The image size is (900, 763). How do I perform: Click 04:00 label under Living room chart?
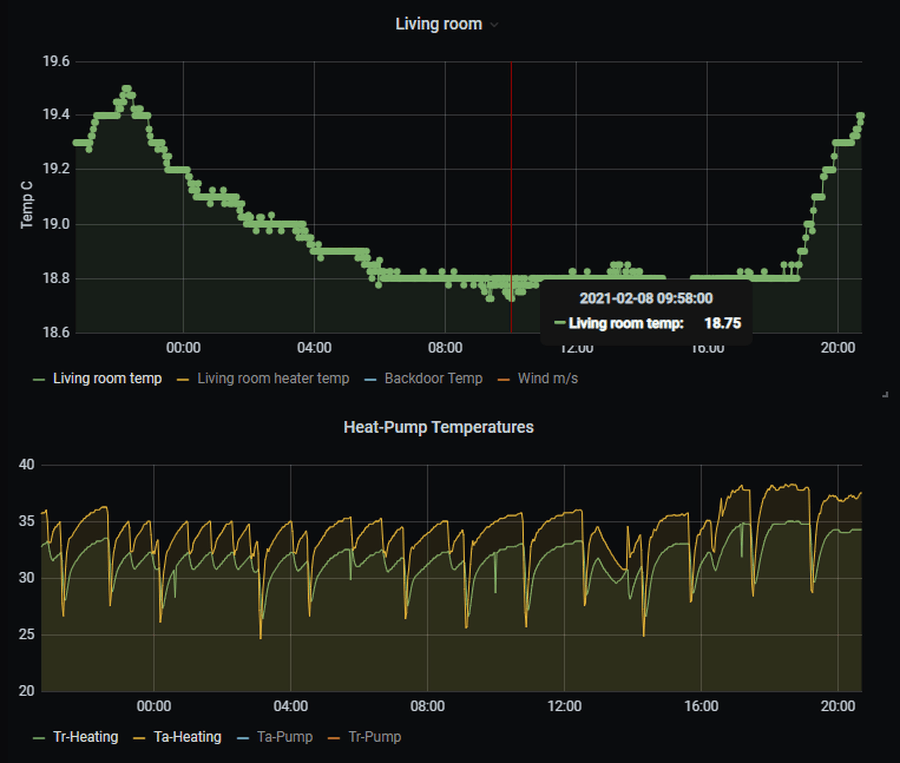[x=314, y=347]
